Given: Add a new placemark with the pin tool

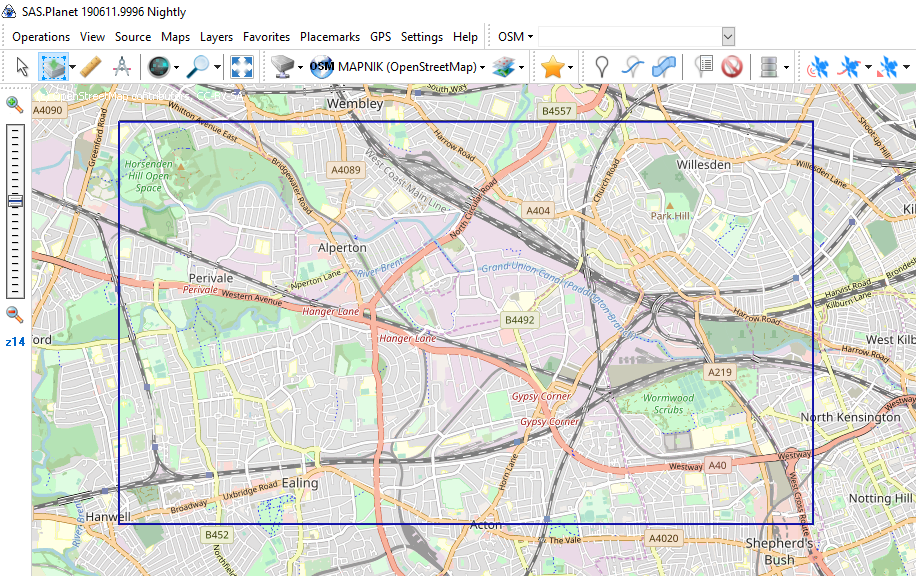Looking at the screenshot, I should click(x=602, y=67).
